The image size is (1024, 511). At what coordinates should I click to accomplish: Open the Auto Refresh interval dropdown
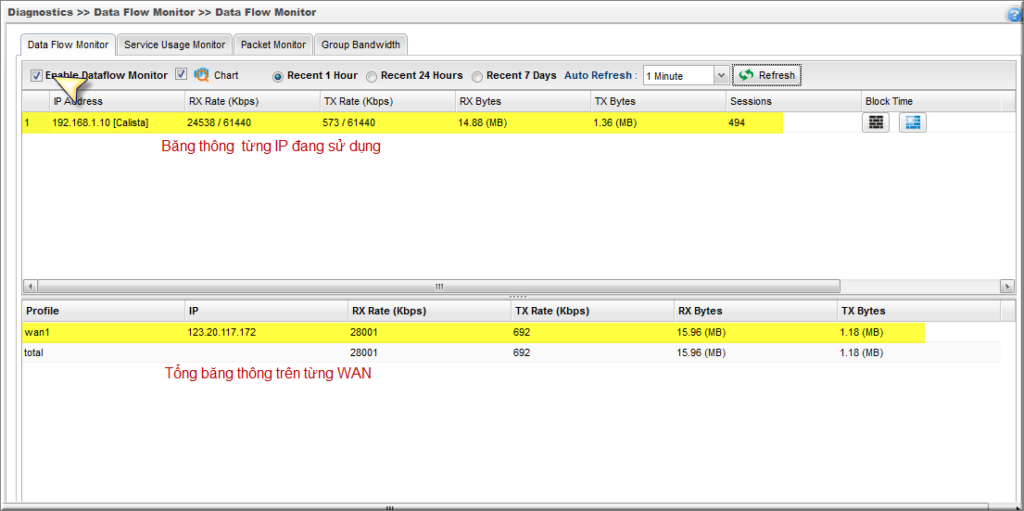[721, 76]
